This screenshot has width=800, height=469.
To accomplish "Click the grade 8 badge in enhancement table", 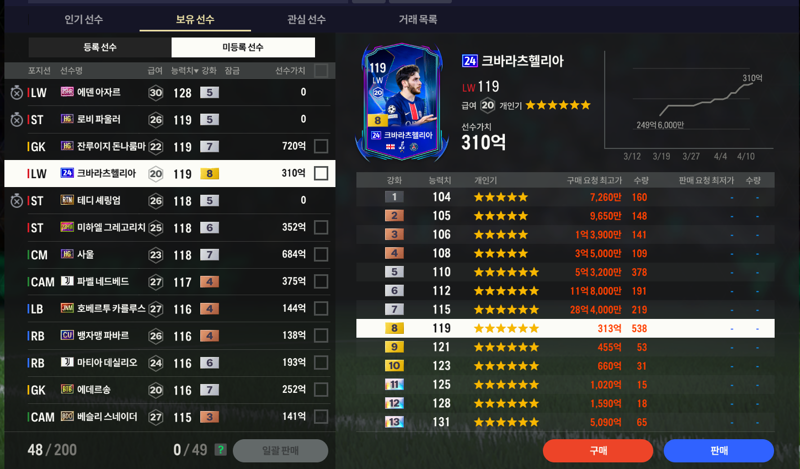I will [x=394, y=328].
